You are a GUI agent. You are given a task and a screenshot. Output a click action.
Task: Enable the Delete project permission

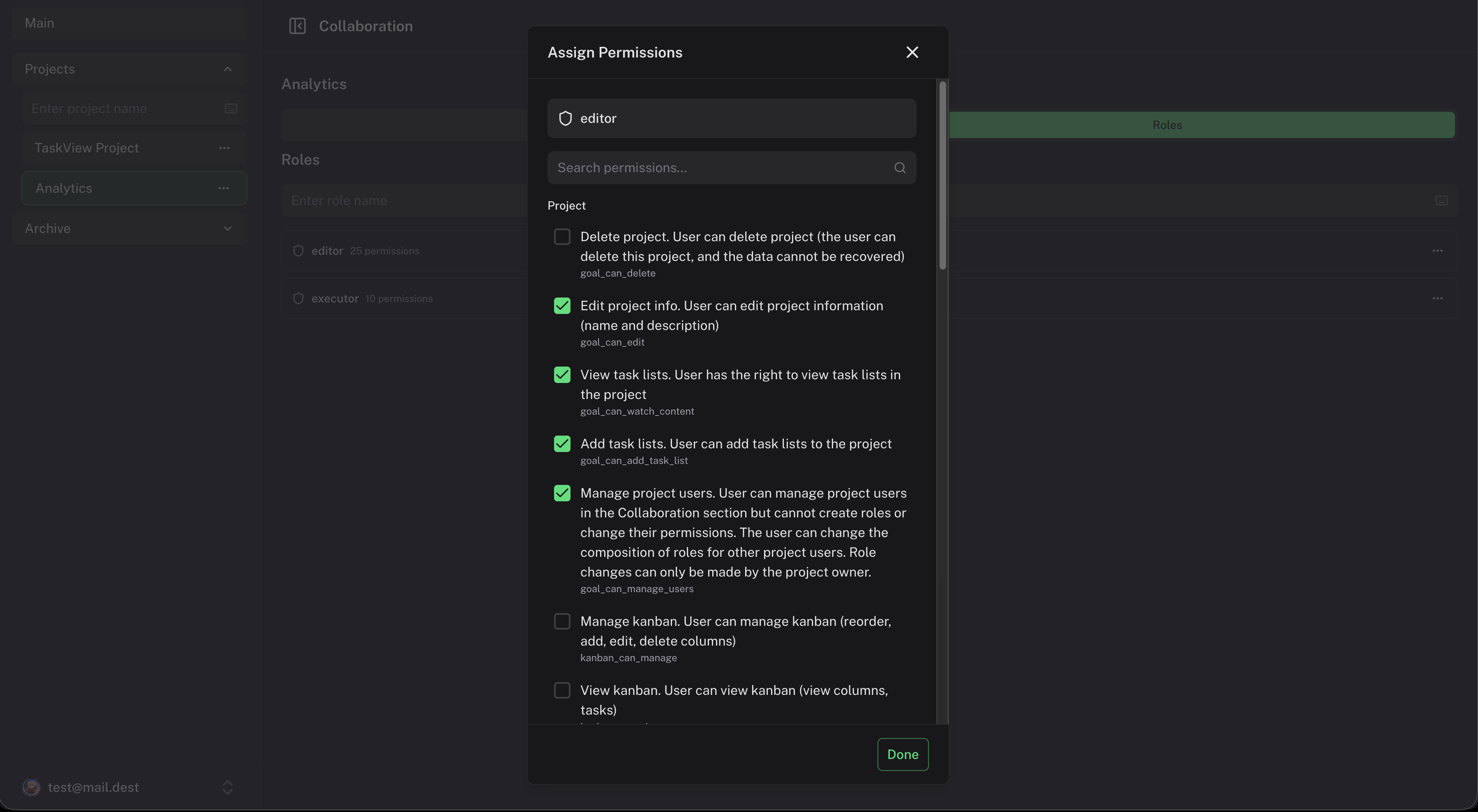click(x=562, y=236)
